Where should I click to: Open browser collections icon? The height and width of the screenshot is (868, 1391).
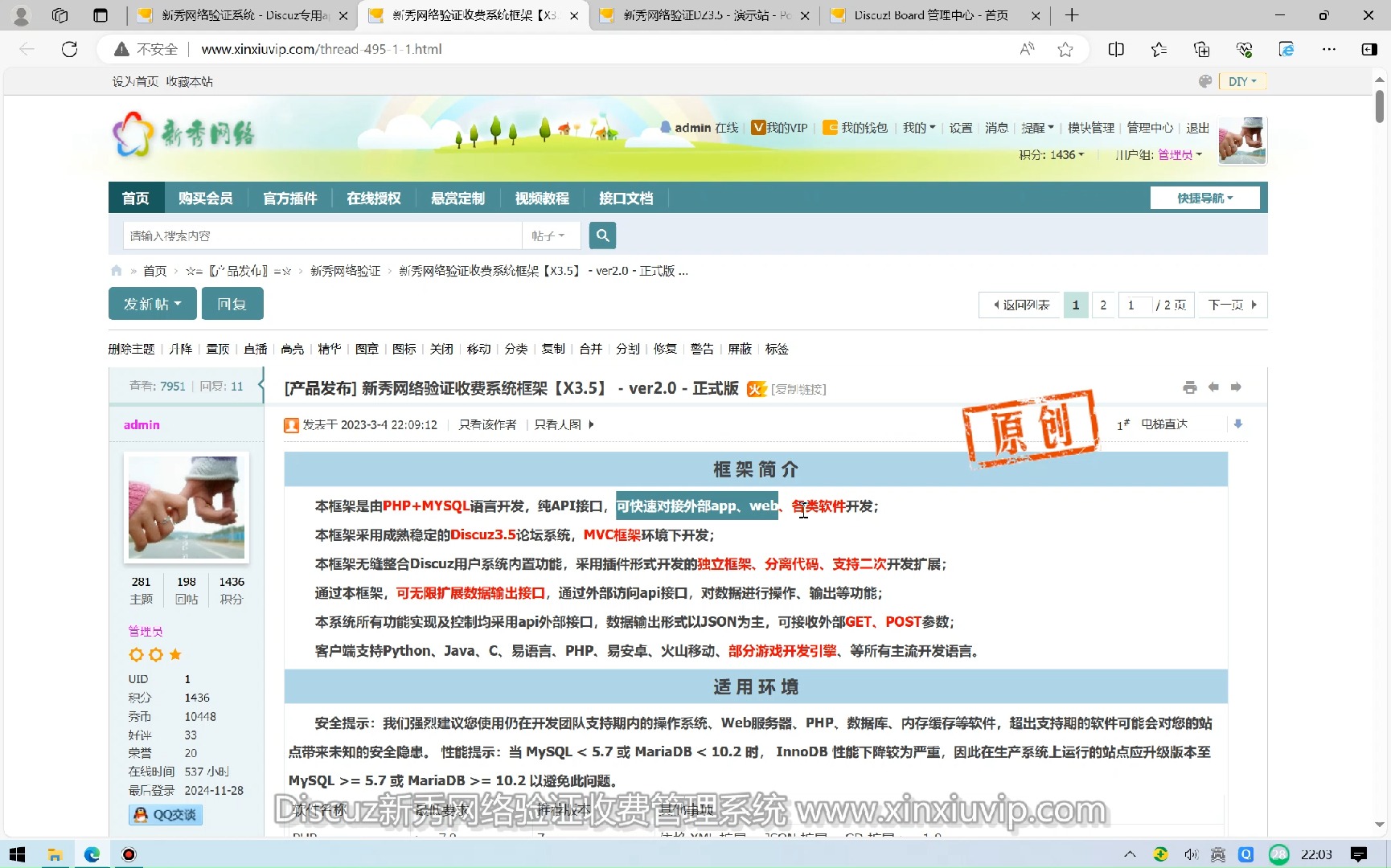coord(1201,49)
